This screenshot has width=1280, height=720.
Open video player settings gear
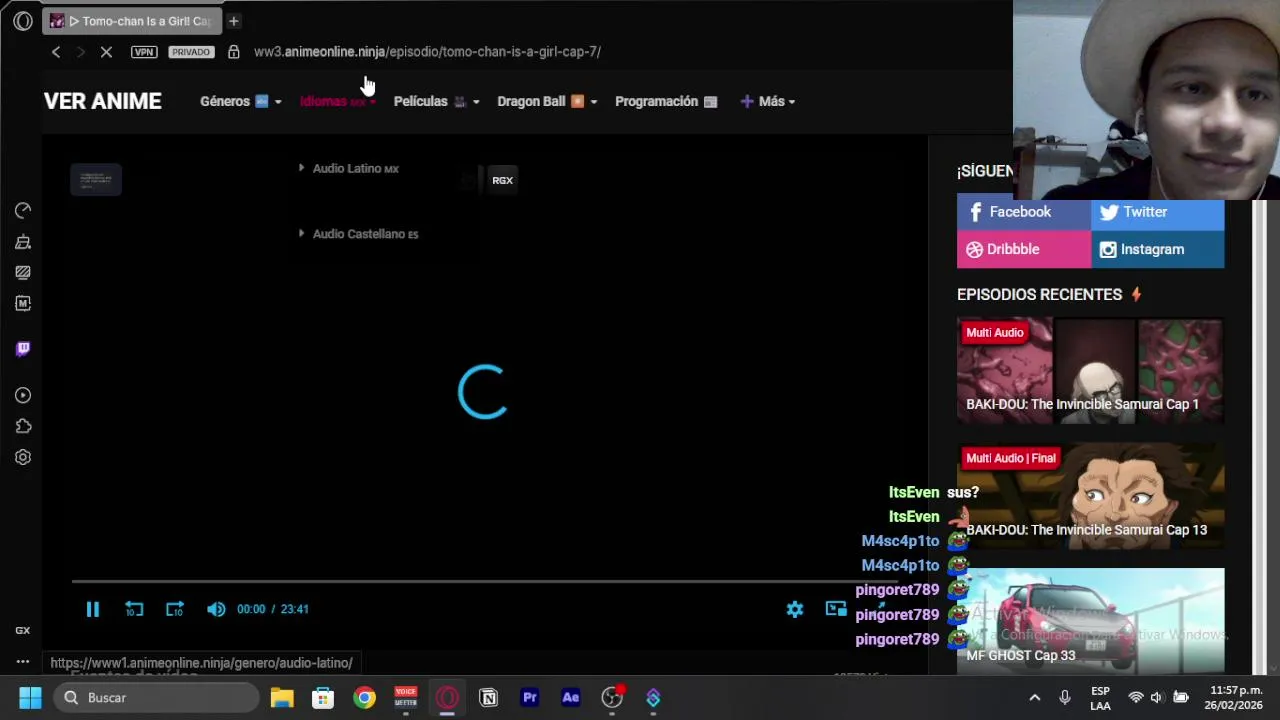coord(795,609)
